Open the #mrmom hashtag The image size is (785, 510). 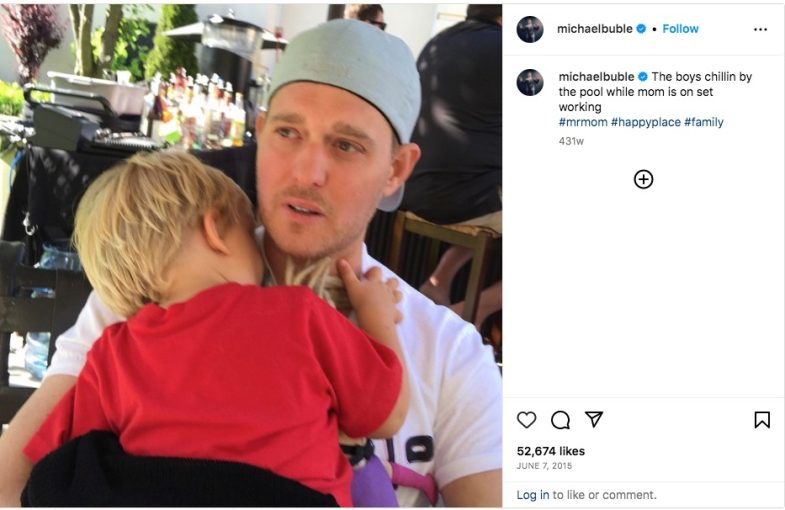tap(583, 122)
